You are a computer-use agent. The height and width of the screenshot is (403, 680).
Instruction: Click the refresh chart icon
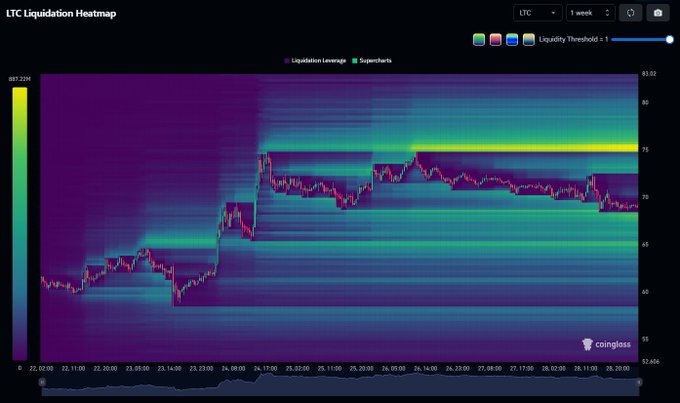pos(631,13)
